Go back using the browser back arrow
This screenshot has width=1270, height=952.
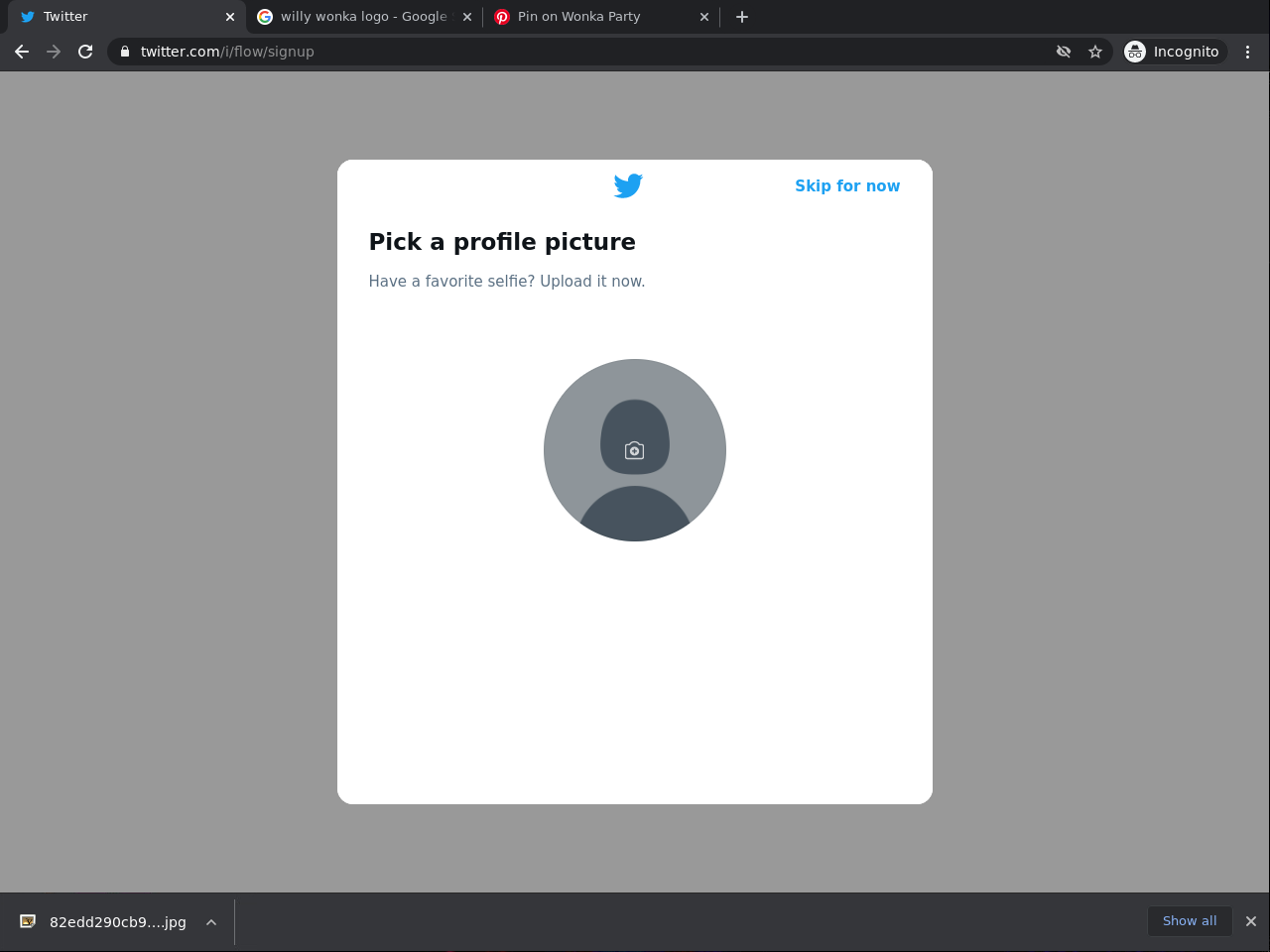(x=22, y=52)
